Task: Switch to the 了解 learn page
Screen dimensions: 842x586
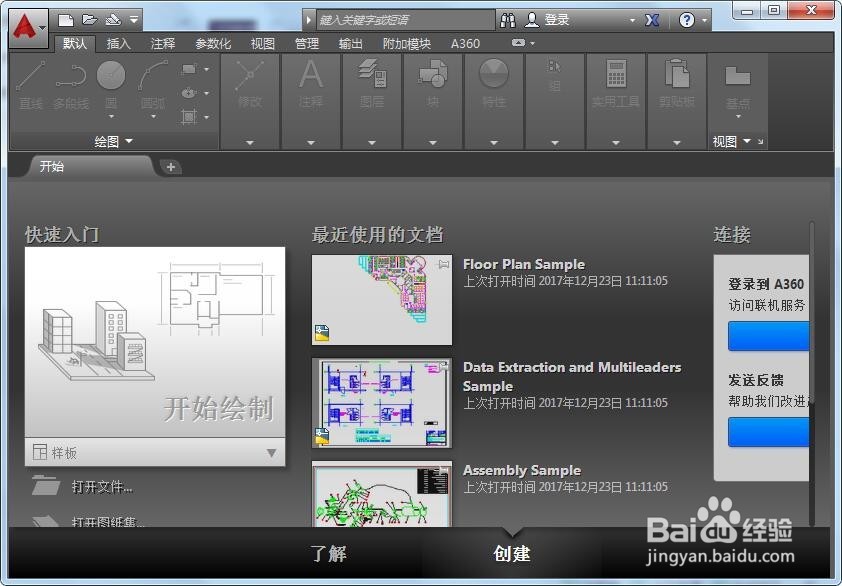Action: click(x=329, y=553)
